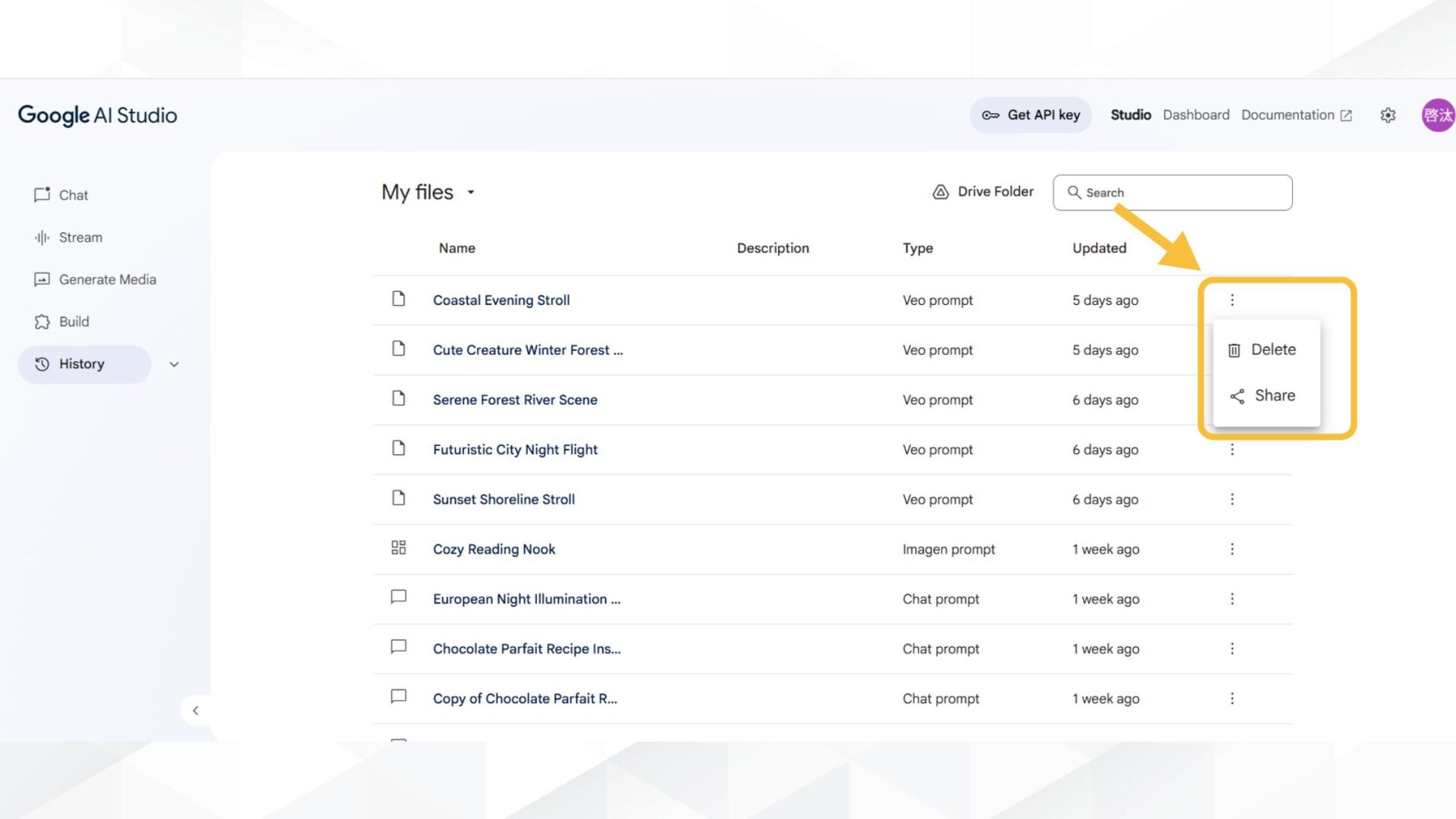This screenshot has height=819, width=1456.
Task: Click the user profile avatar
Action: pyautogui.click(x=1437, y=115)
